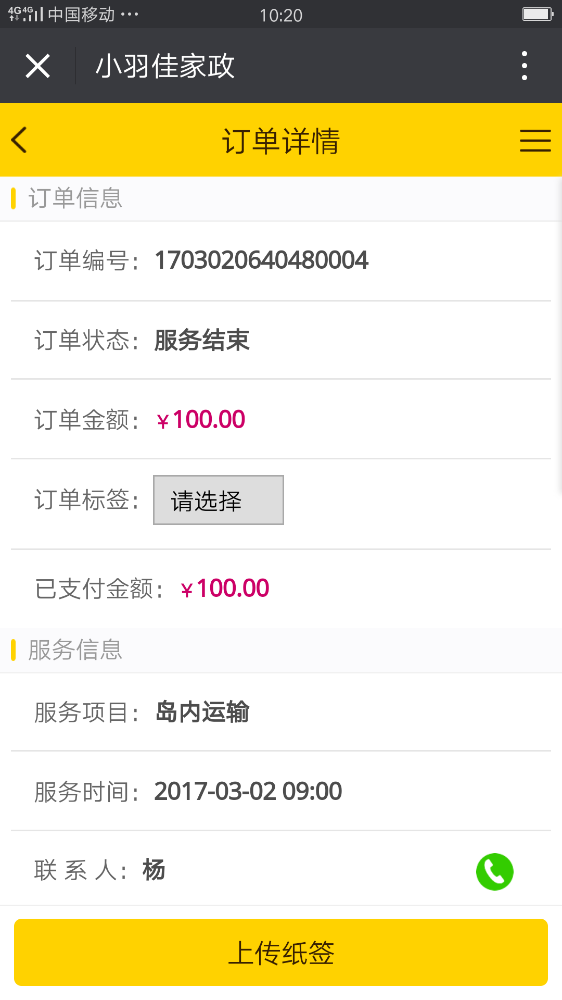Click the 上传纸签 button
The image size is (562, 1000).
coord(281,952)
